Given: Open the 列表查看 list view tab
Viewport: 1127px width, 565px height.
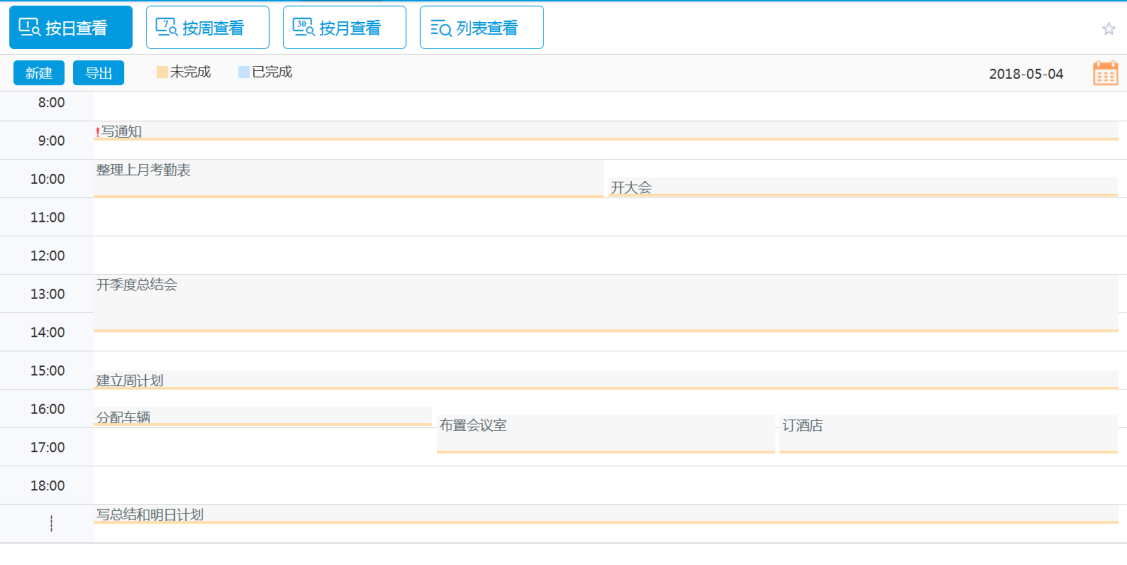Looking at the screenshot, I should (482, 28).
